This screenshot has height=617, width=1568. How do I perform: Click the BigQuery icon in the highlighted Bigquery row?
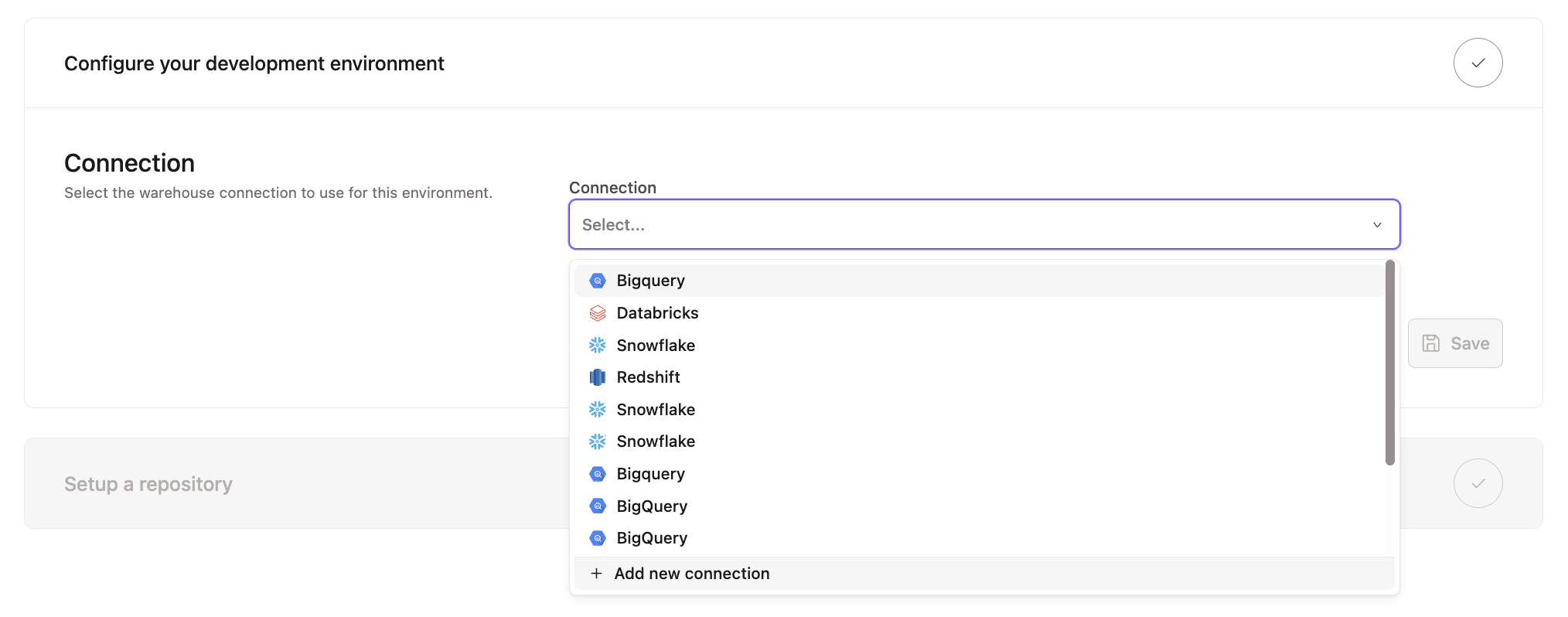pos(597,281)
